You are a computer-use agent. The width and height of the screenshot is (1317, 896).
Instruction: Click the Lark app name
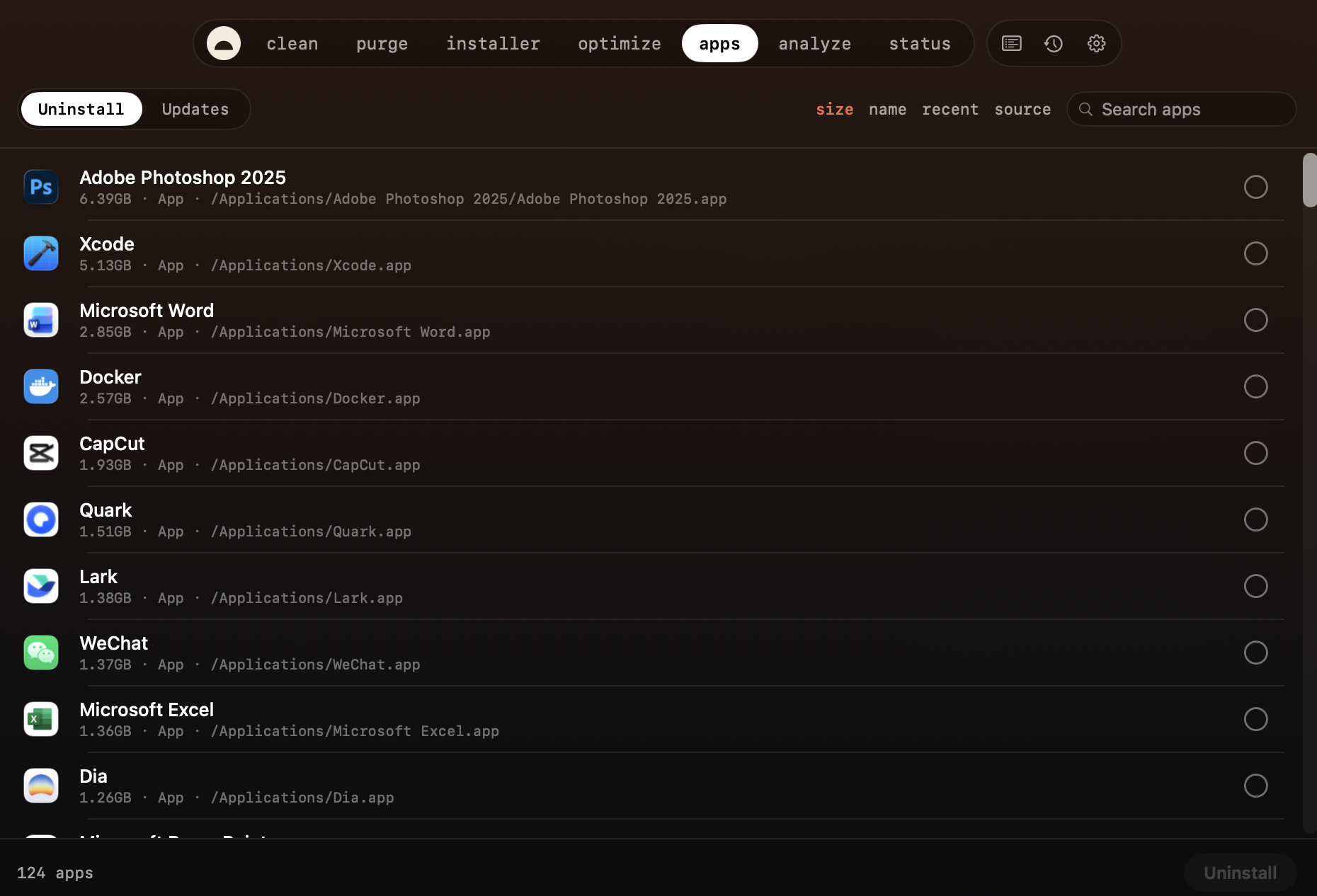tap(98, 576)
